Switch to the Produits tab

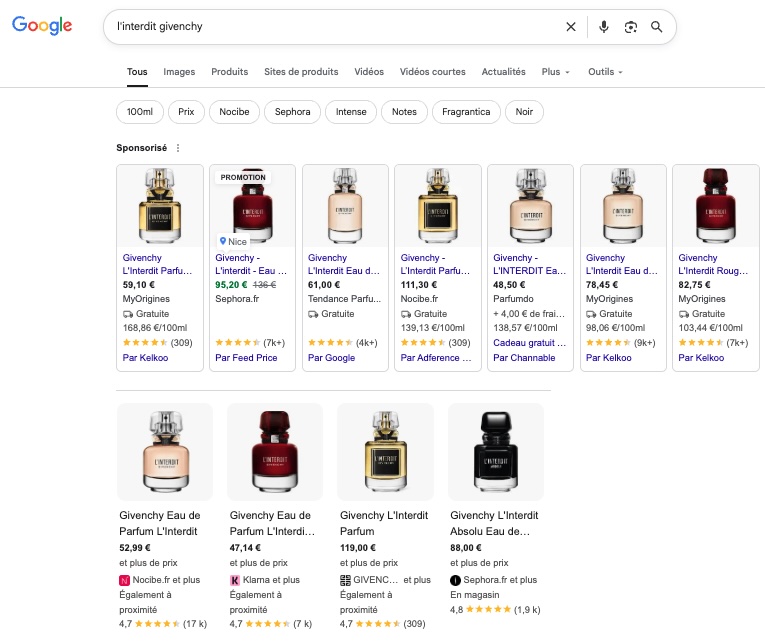point(229,72)
